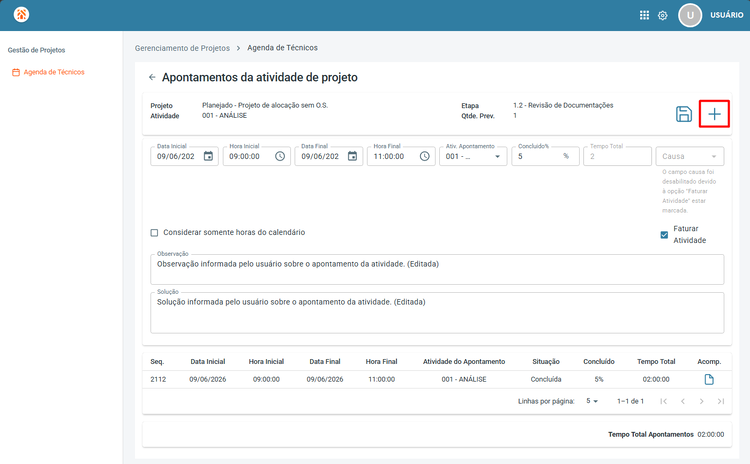Image resolution: width=750 pixels, height=464 pixels.
Task: Click the 5% Concluído table cell
Action: point(599,379)
